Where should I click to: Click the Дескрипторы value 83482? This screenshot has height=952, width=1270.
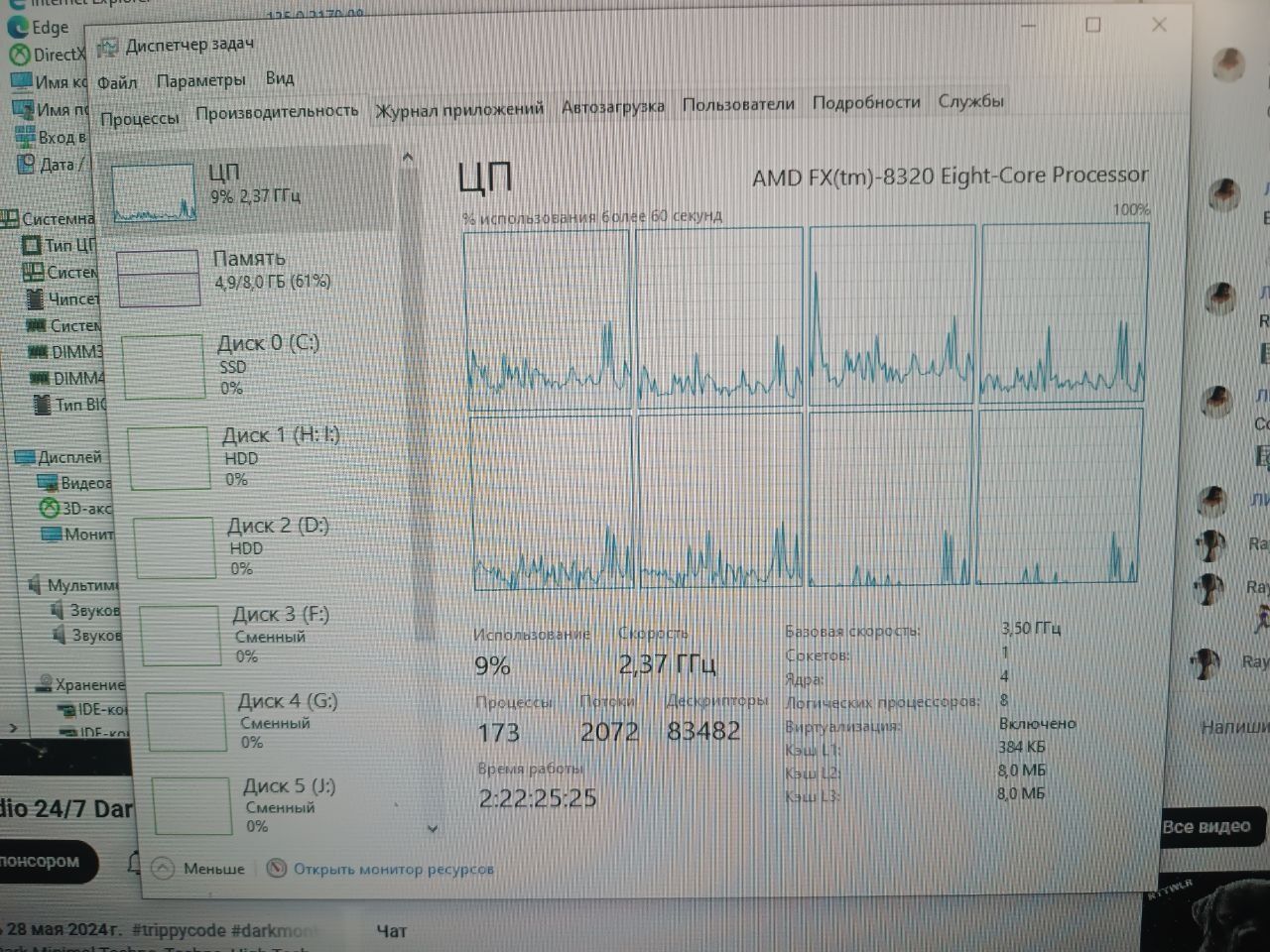point(702,731)
